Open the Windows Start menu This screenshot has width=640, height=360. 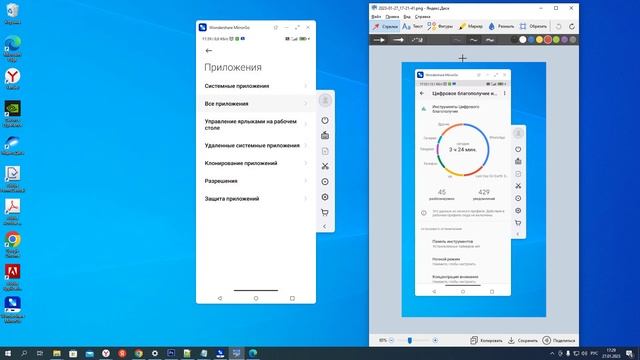8,353
